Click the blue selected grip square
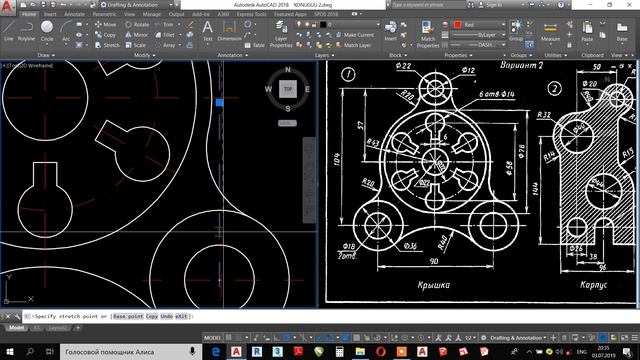 [x=219, y=102]
